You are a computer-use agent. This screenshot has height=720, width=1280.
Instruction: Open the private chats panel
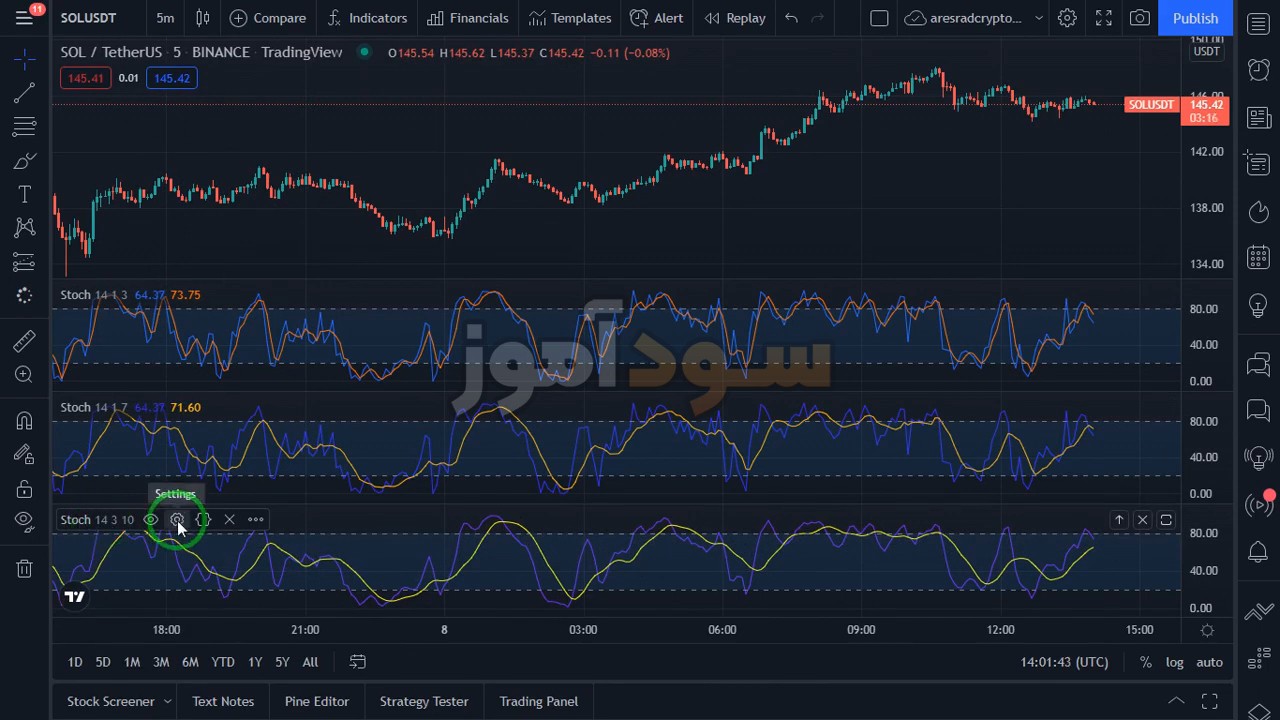pyautogui.click(x=1258, y=410)
